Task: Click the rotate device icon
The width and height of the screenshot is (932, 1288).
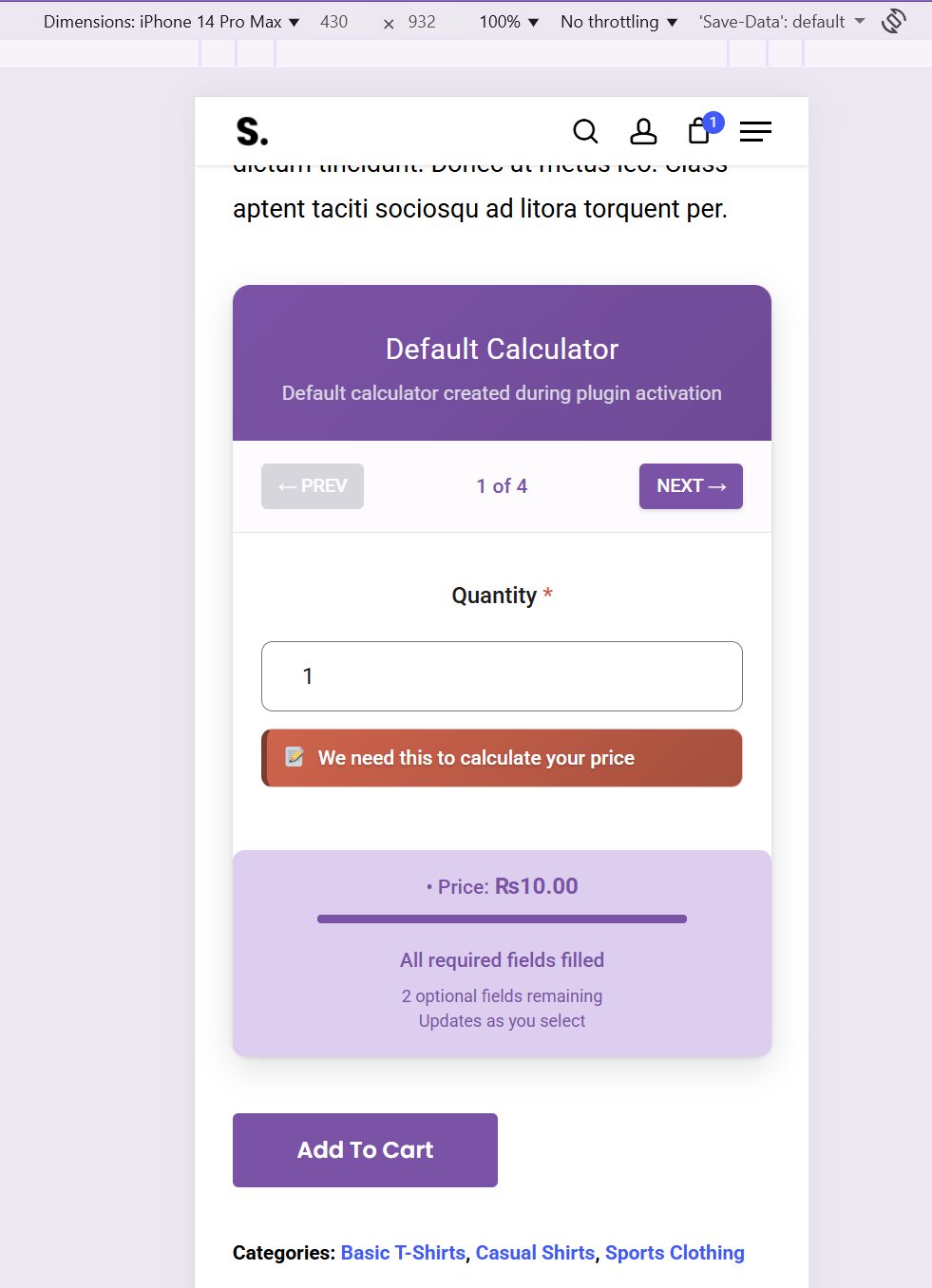Action: coord(893,21)
